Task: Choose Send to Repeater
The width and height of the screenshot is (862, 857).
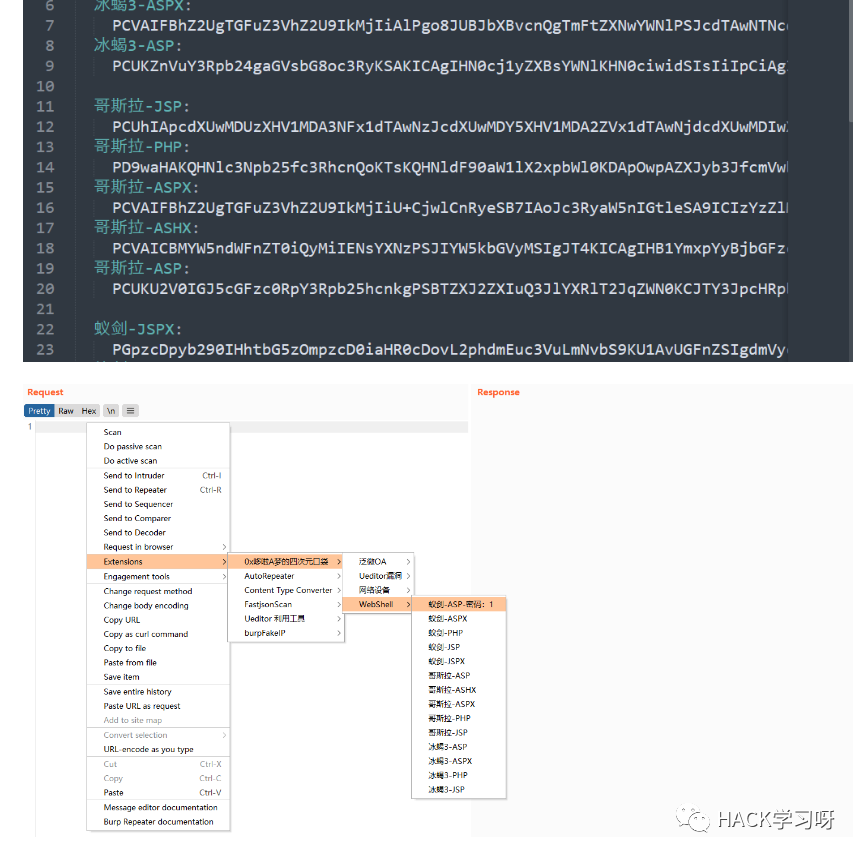Action: coord(158,490)
